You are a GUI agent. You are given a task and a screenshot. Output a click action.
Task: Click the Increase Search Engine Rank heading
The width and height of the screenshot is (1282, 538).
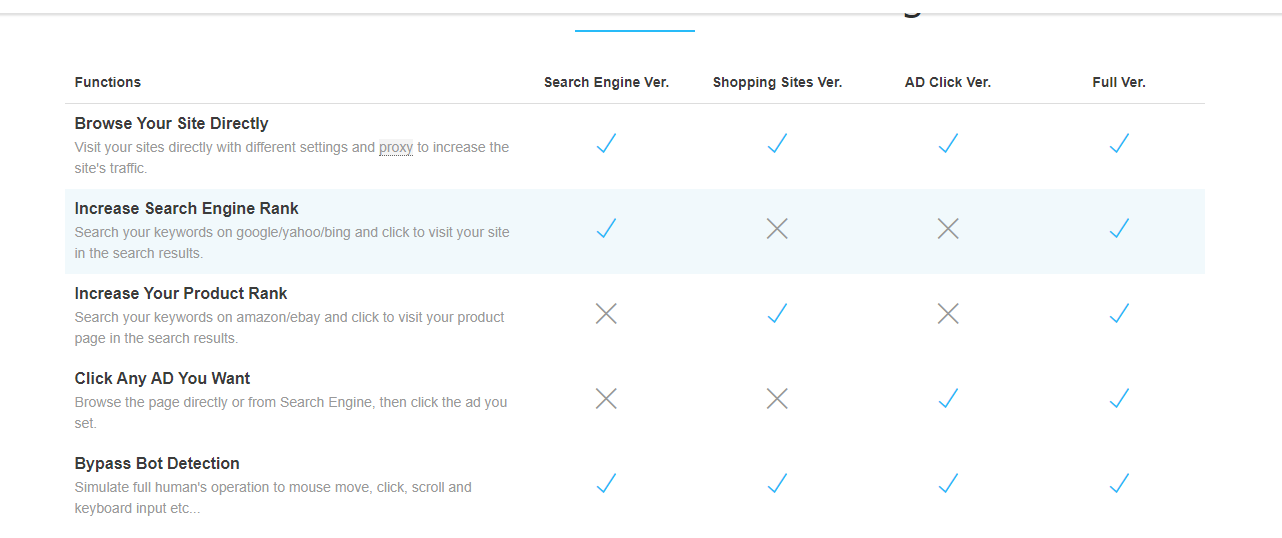(x=186, y=209)
